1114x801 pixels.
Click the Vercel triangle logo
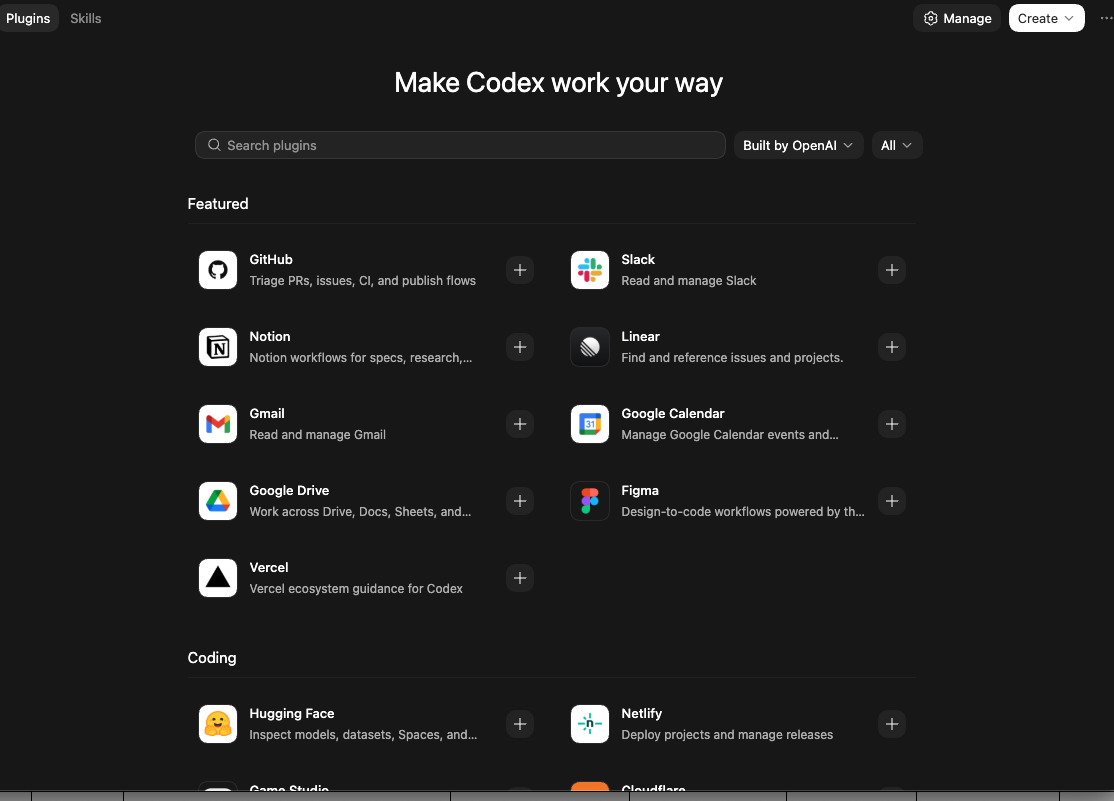point(218,578)
